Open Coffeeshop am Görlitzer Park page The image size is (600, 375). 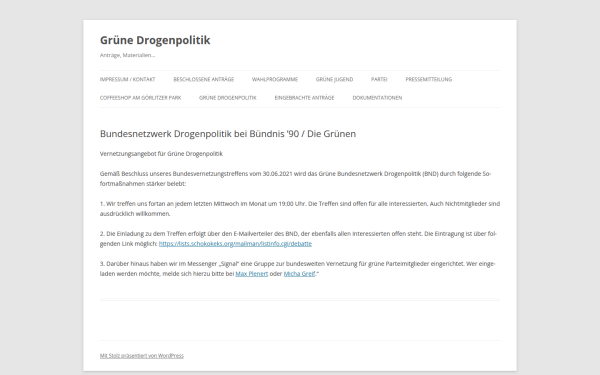(x=140, y=98)
